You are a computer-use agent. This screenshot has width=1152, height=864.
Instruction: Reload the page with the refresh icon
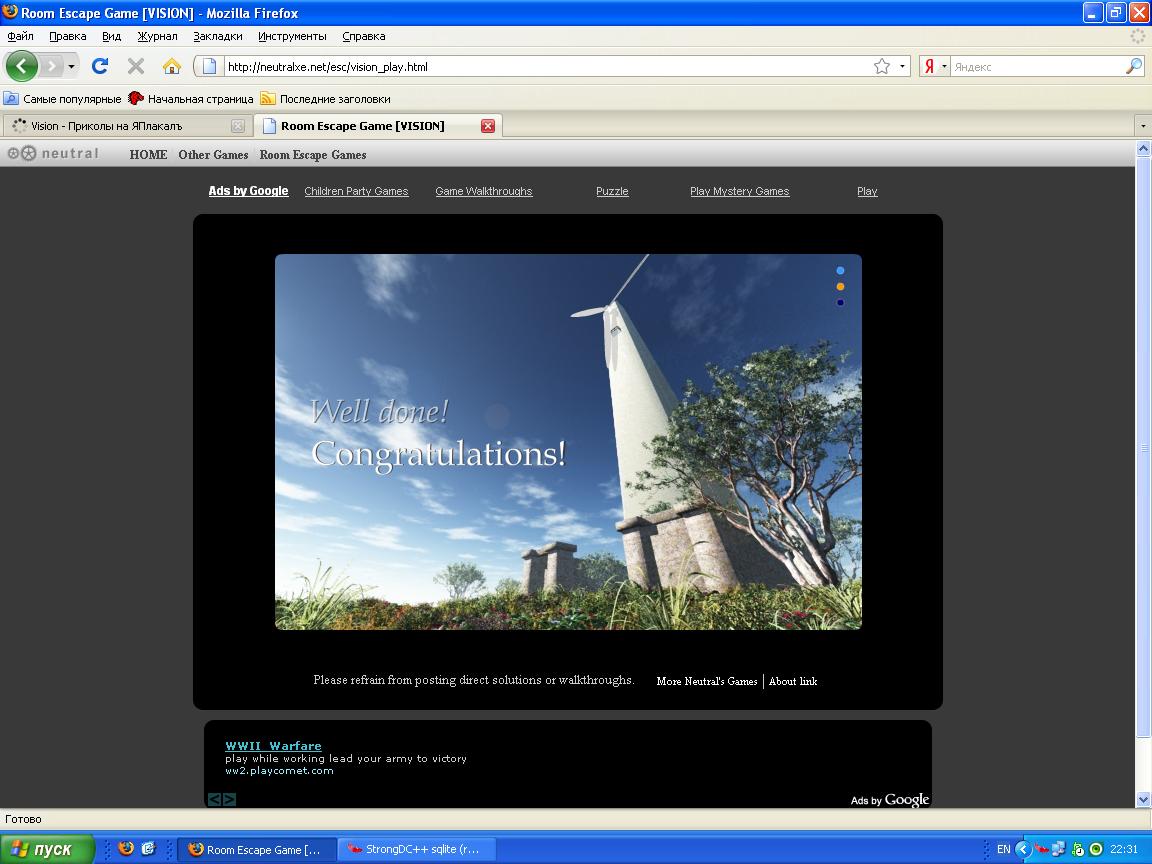click(100, 66)
